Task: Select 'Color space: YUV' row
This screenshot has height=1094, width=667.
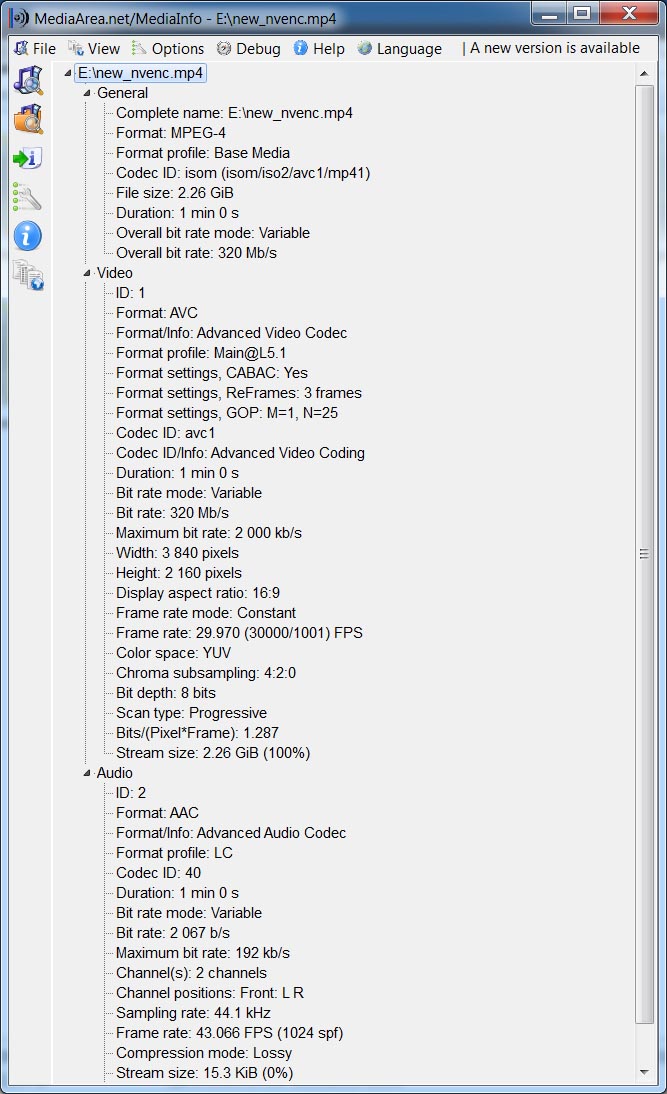Action: (173, 653)
